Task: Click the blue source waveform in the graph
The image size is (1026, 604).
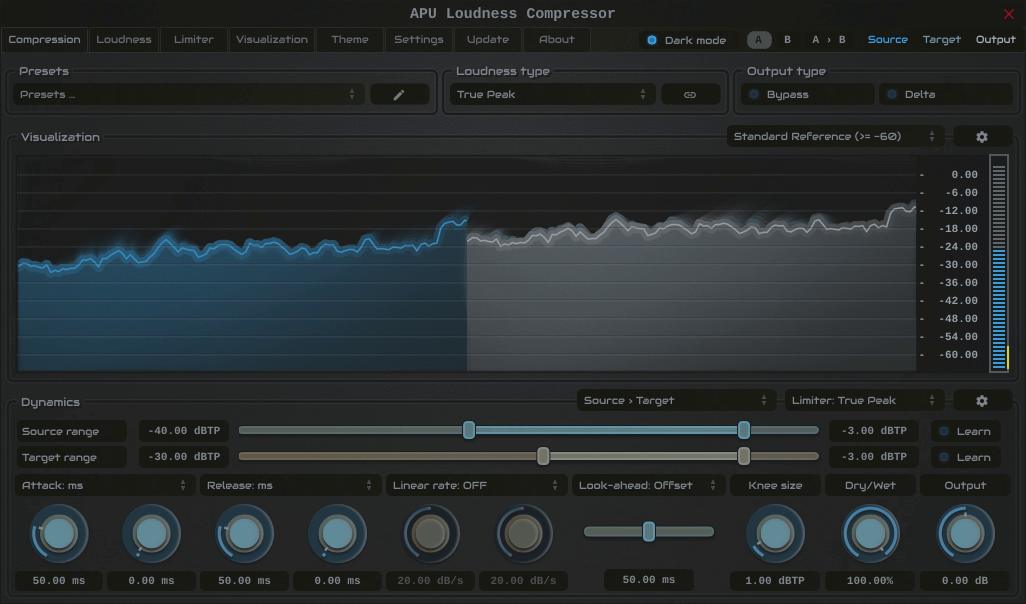Action: (242, 294)
